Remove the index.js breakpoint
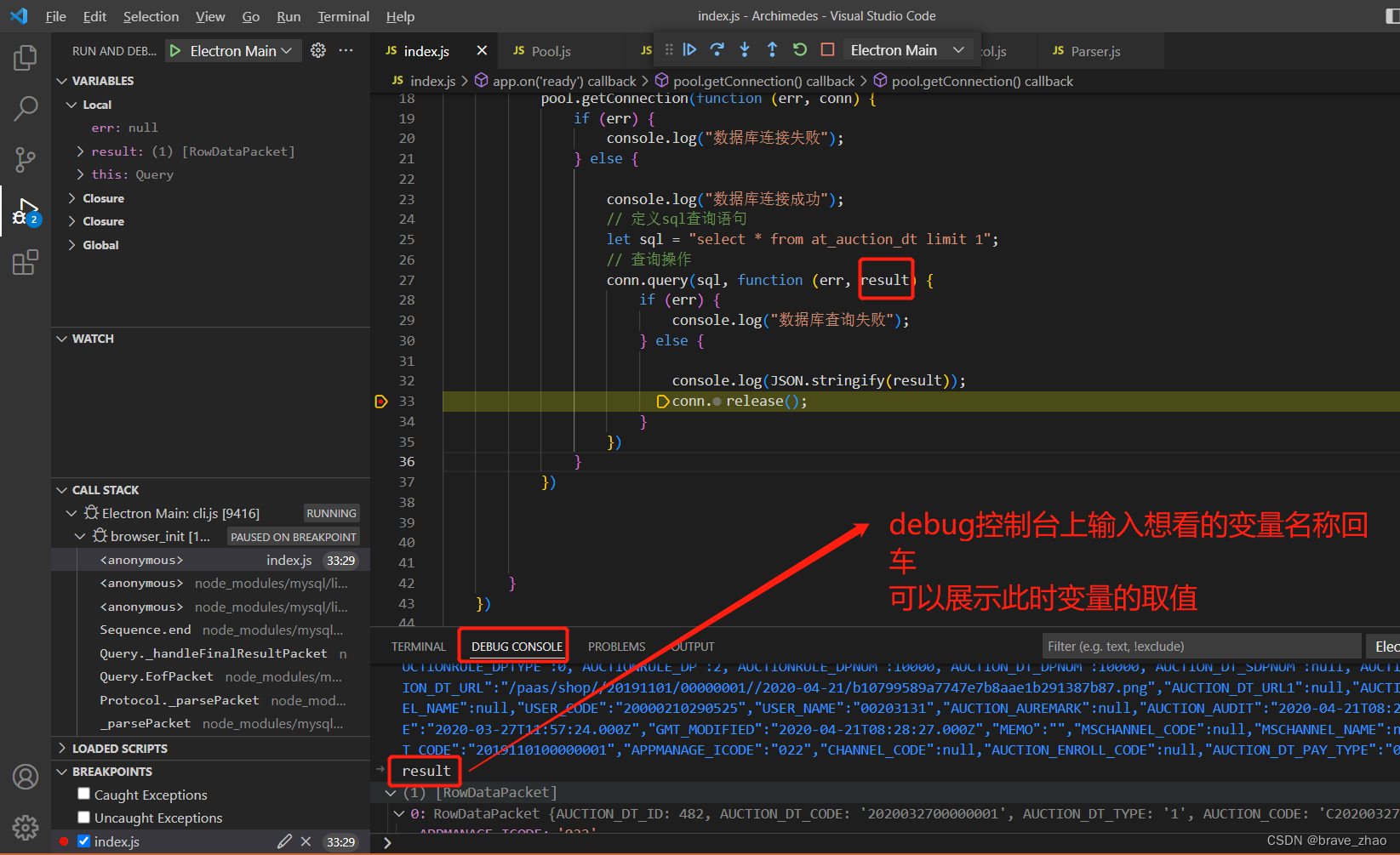Viewport: 1400px width, 855px height. point(306,841)
